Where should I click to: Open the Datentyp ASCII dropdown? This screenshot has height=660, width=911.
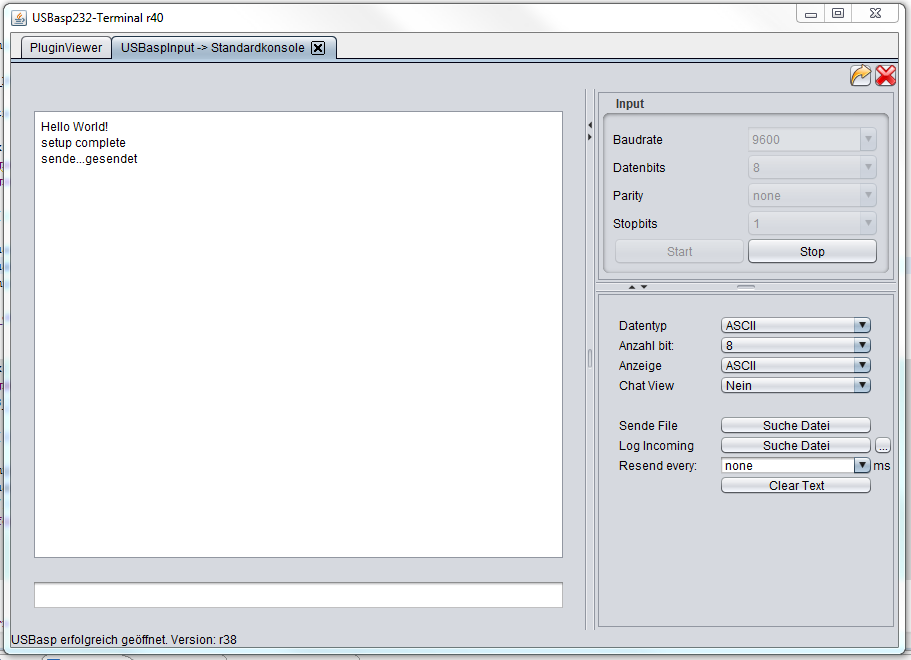(x=795, y=325)
